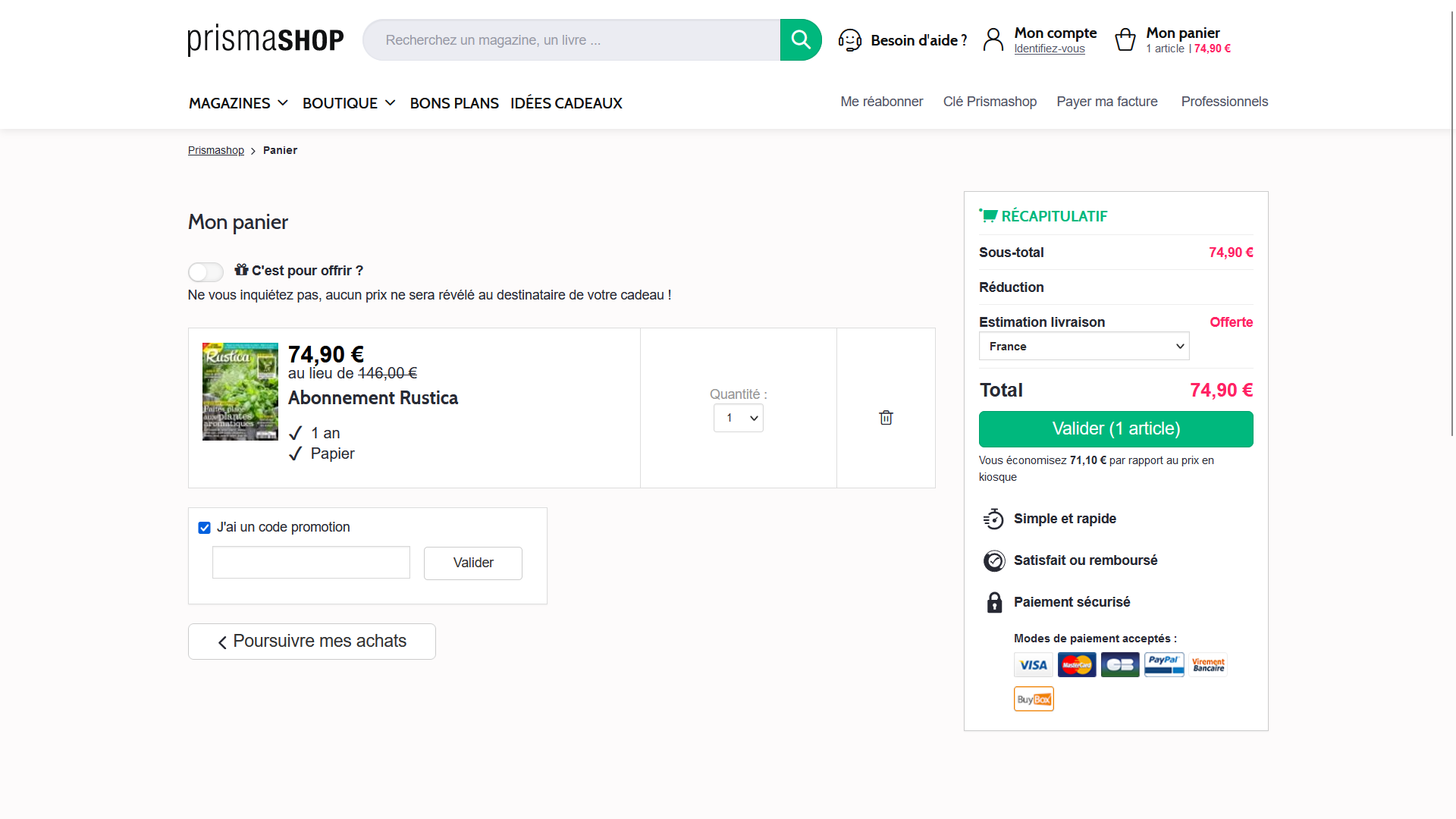This screenshot has height=819, width=1456.
Task: Select quantity dropdown for Abonnement Rustica
Action: (x=738, y=418)
